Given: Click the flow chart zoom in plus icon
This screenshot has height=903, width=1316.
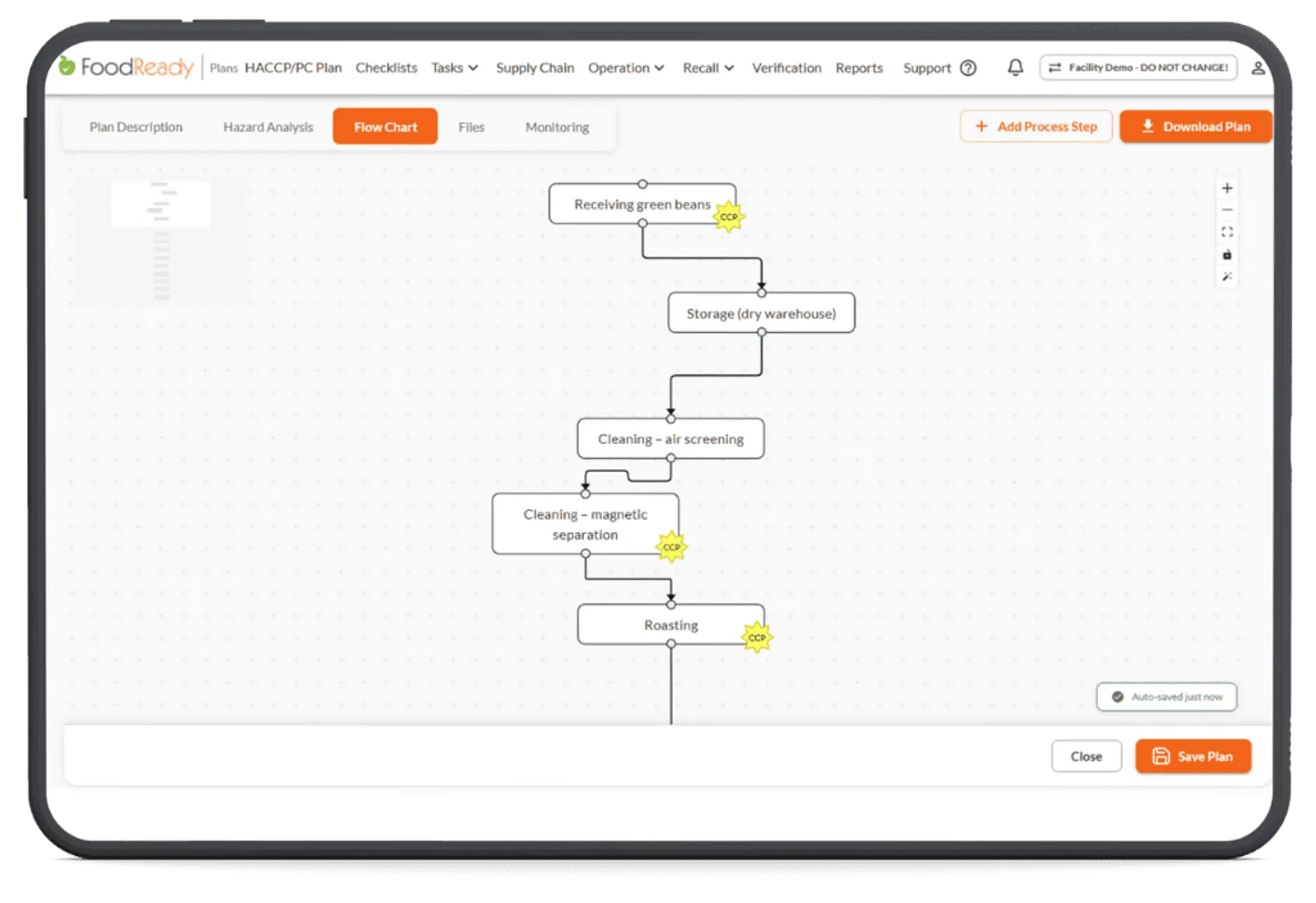Looking at the screenshot, I should coord(1226,188).
